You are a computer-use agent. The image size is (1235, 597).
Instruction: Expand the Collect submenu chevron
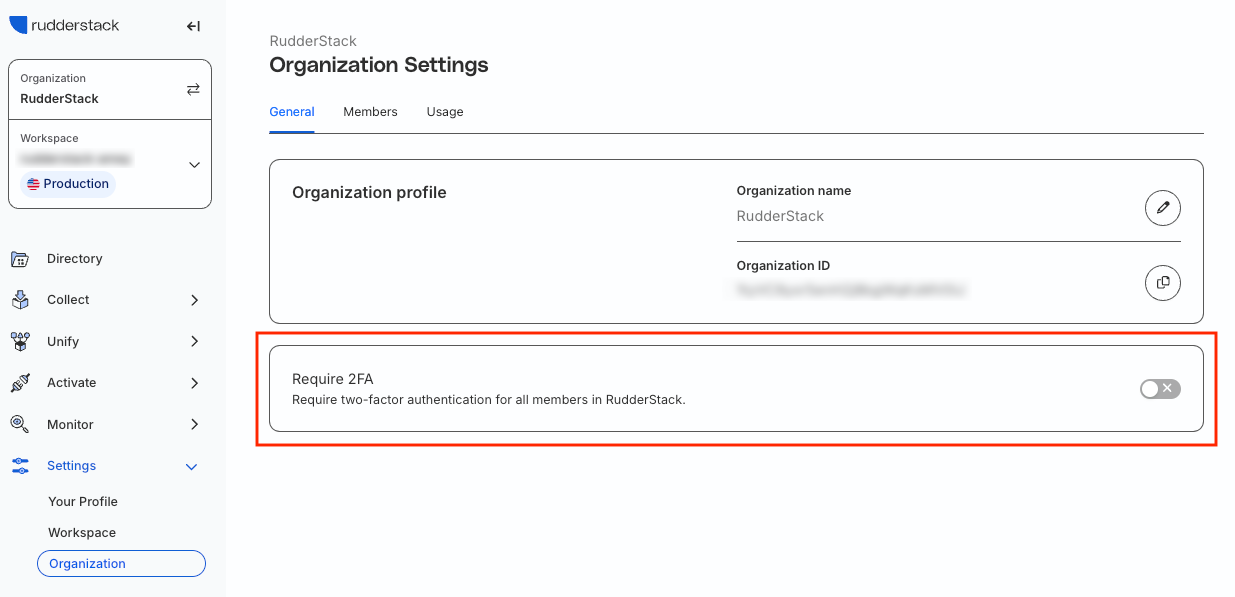point(195,300)
